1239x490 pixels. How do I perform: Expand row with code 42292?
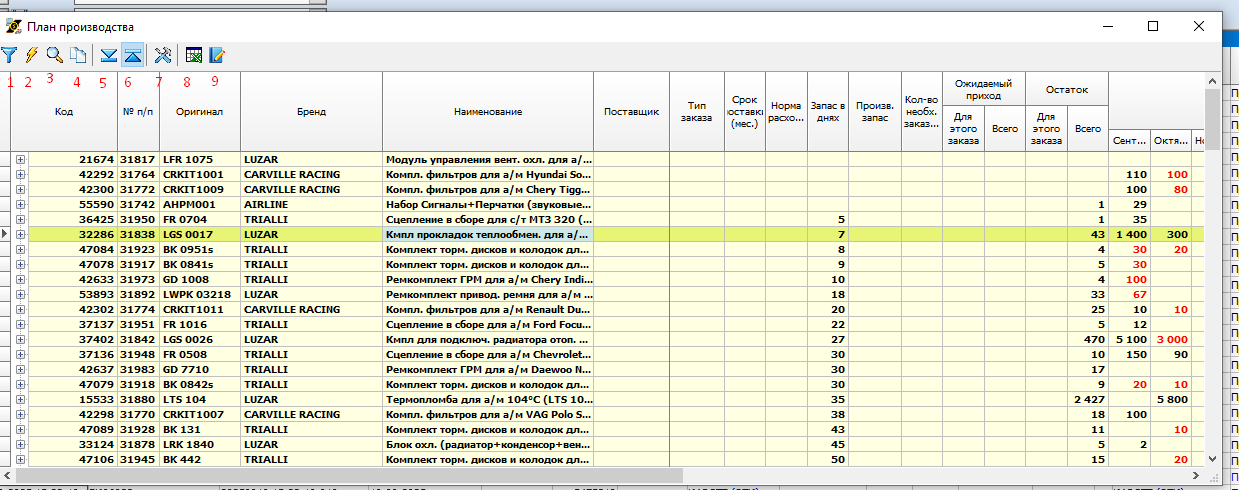(x=21, y=174)
